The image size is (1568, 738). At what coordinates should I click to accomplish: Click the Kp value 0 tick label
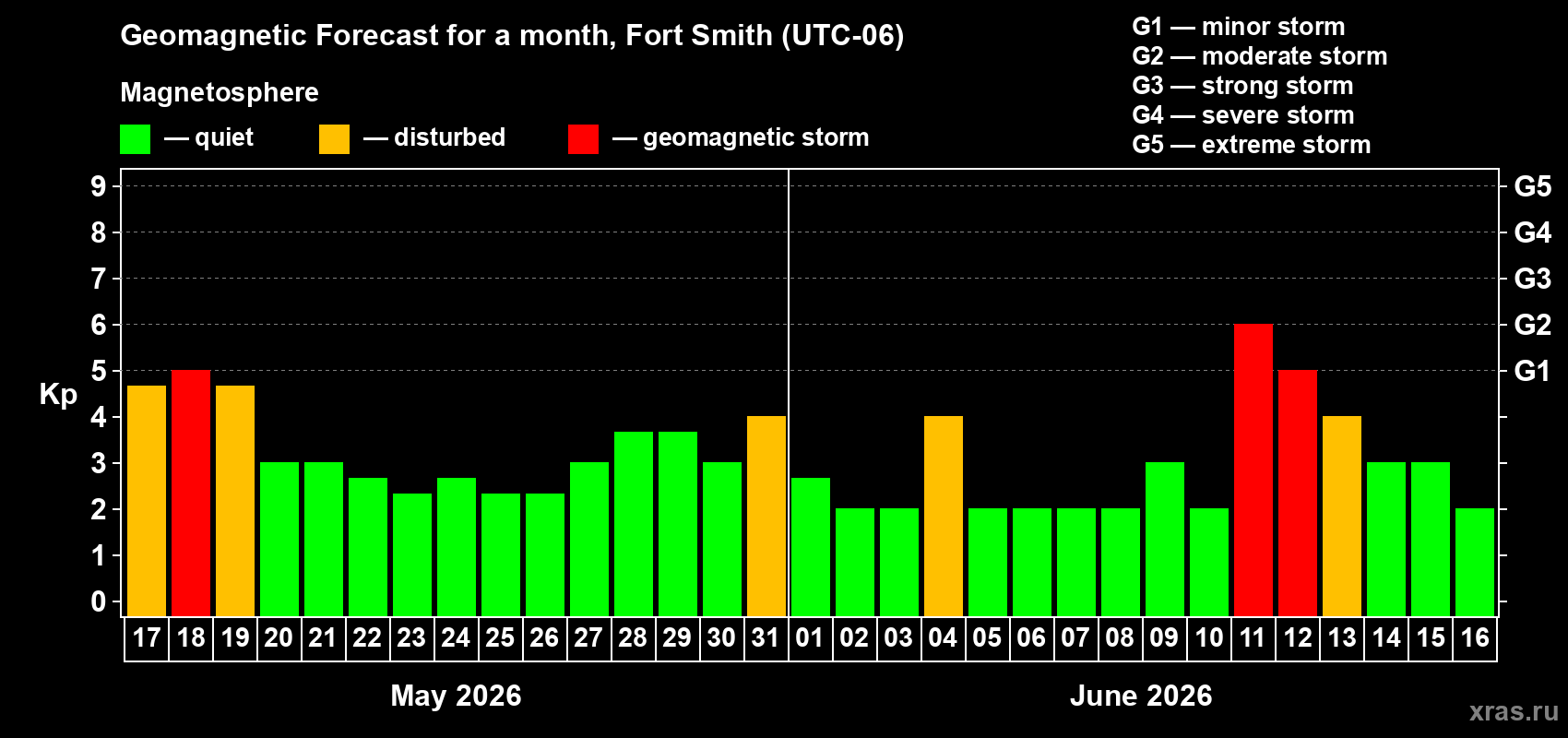[x=99, y=601]
